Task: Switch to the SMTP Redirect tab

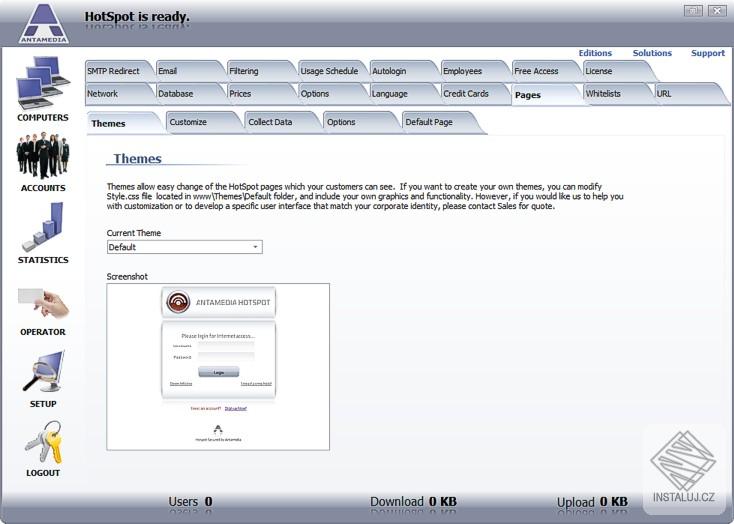Action: (x=119, y=71)
